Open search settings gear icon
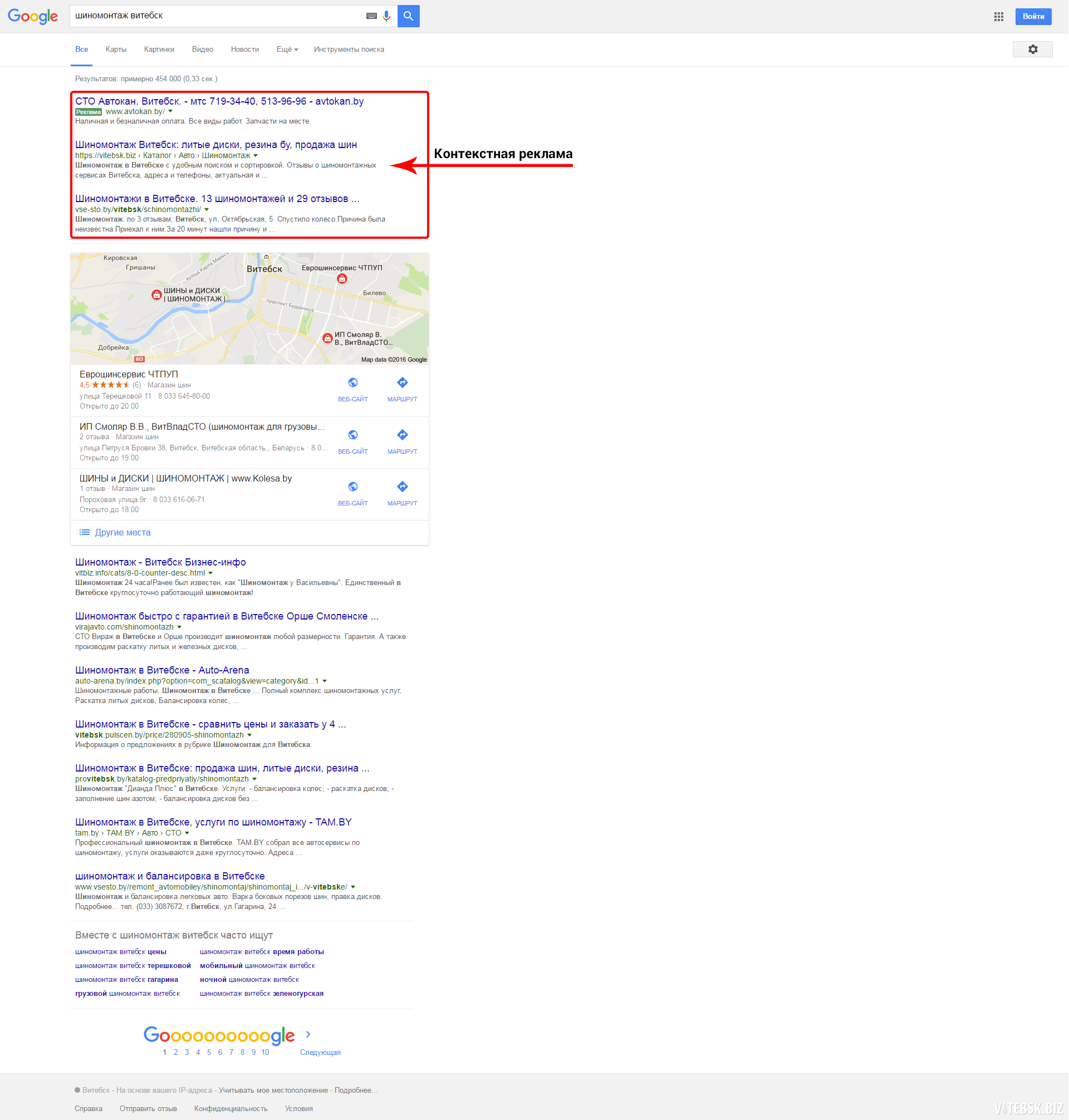The height and width of the screenshot is (1120, 1069). click(1032, 50)
